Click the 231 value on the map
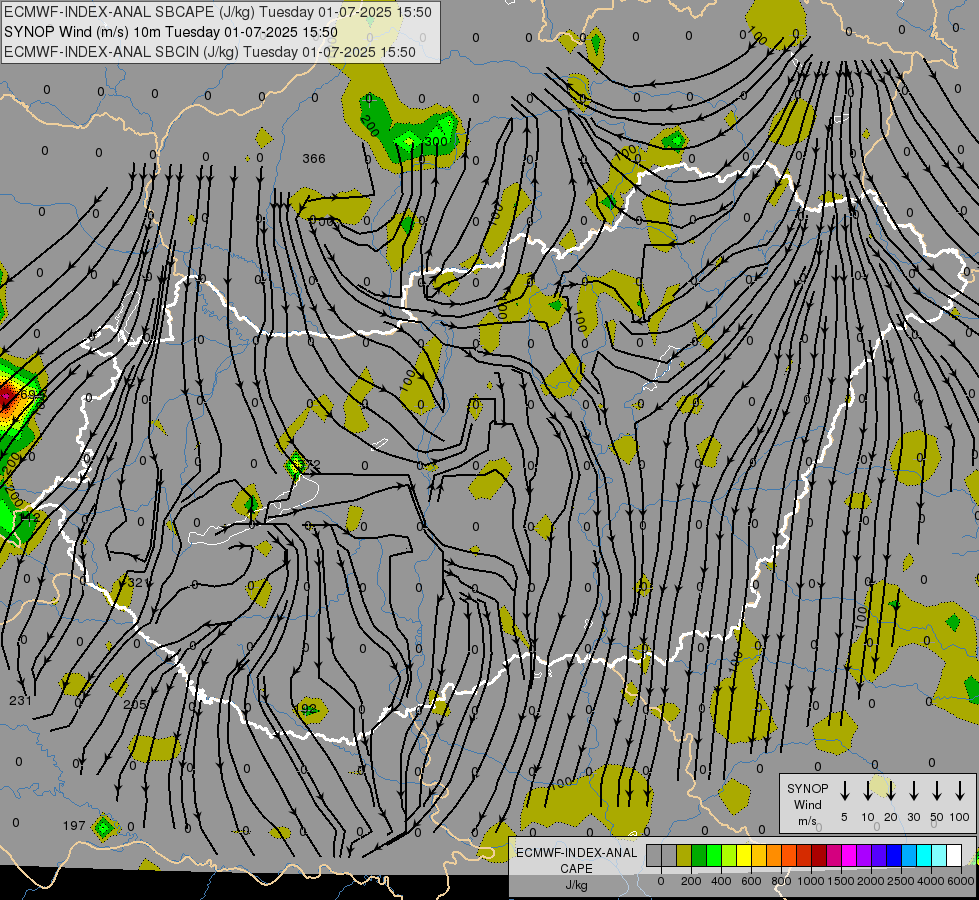This screenshot has height=900, width=979. coord(21,700)
